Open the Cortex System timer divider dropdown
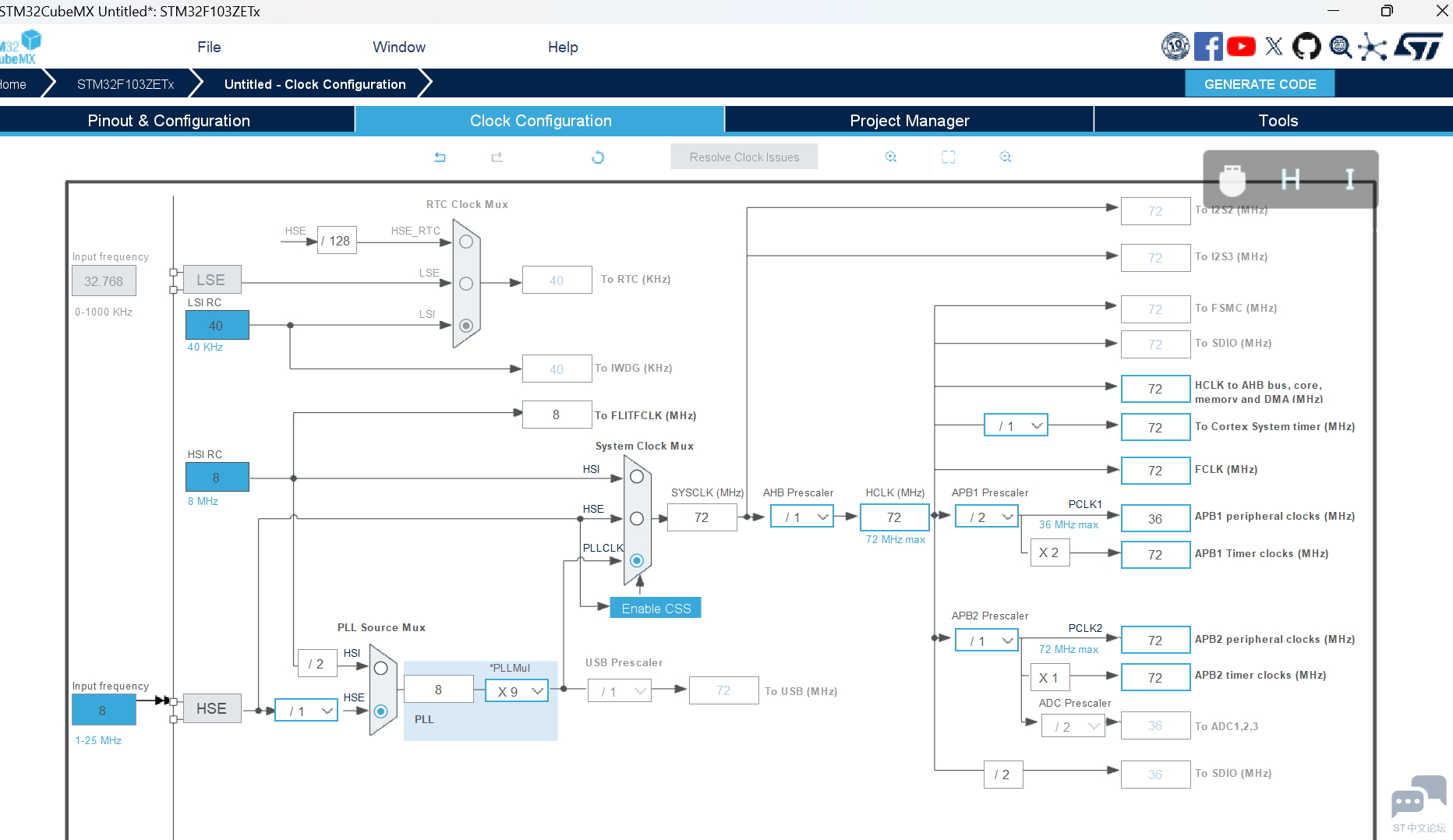 (1016, 425)
